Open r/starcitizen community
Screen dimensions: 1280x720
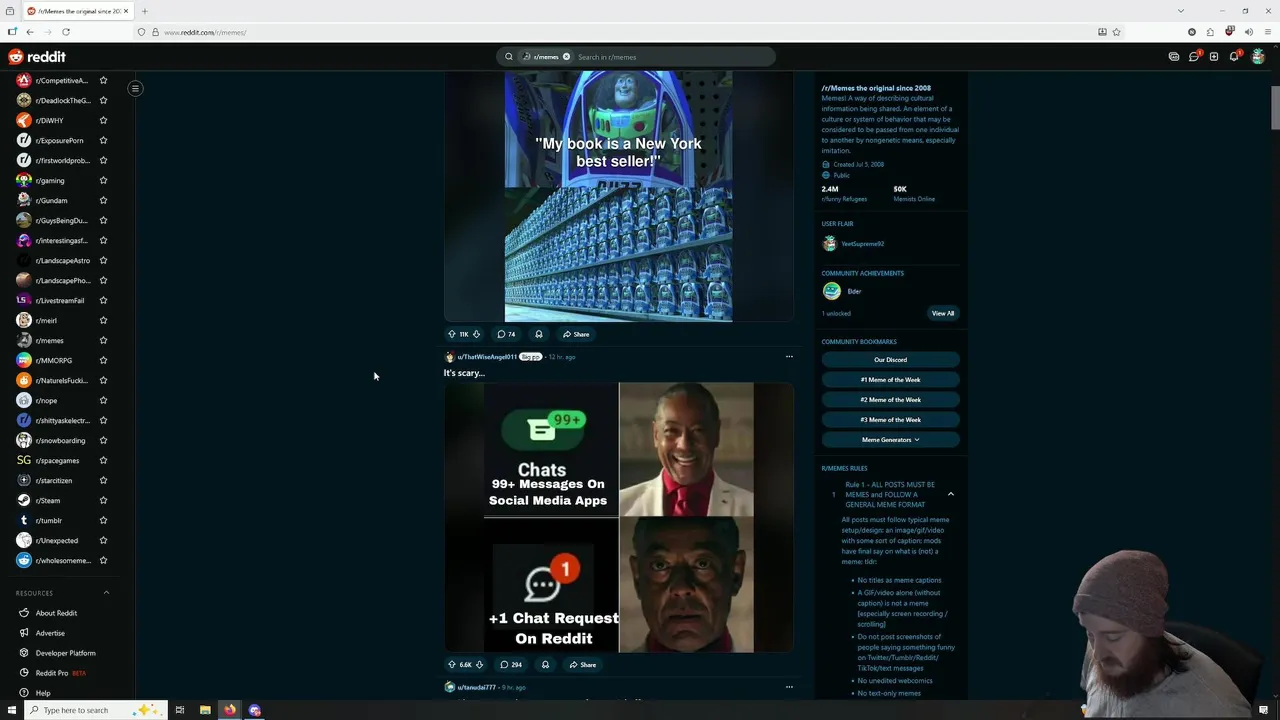tap(53, 480)
